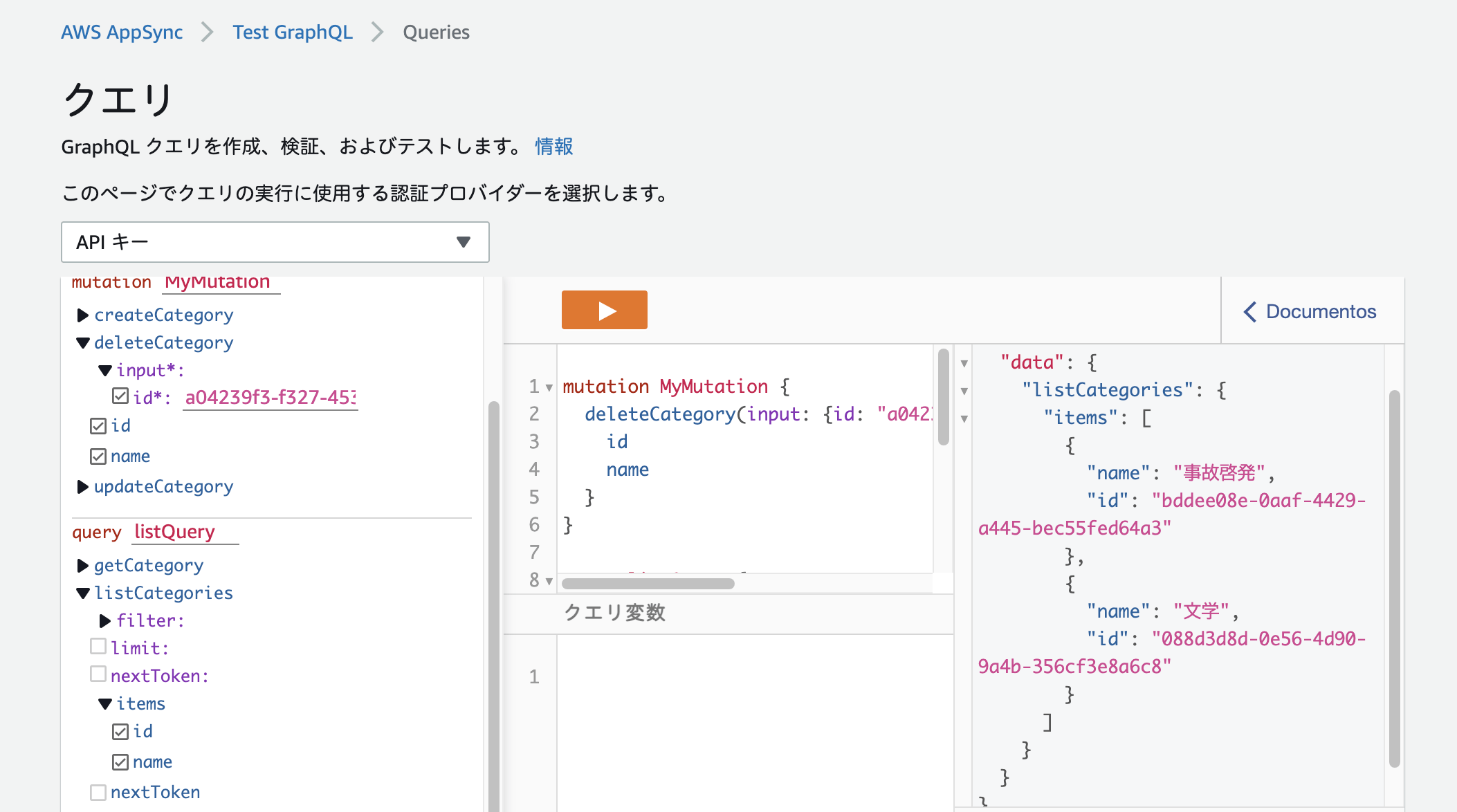Check the nextToken field under listCategories
Viewport: 1457px width, 812px height.
coord(98,792)
